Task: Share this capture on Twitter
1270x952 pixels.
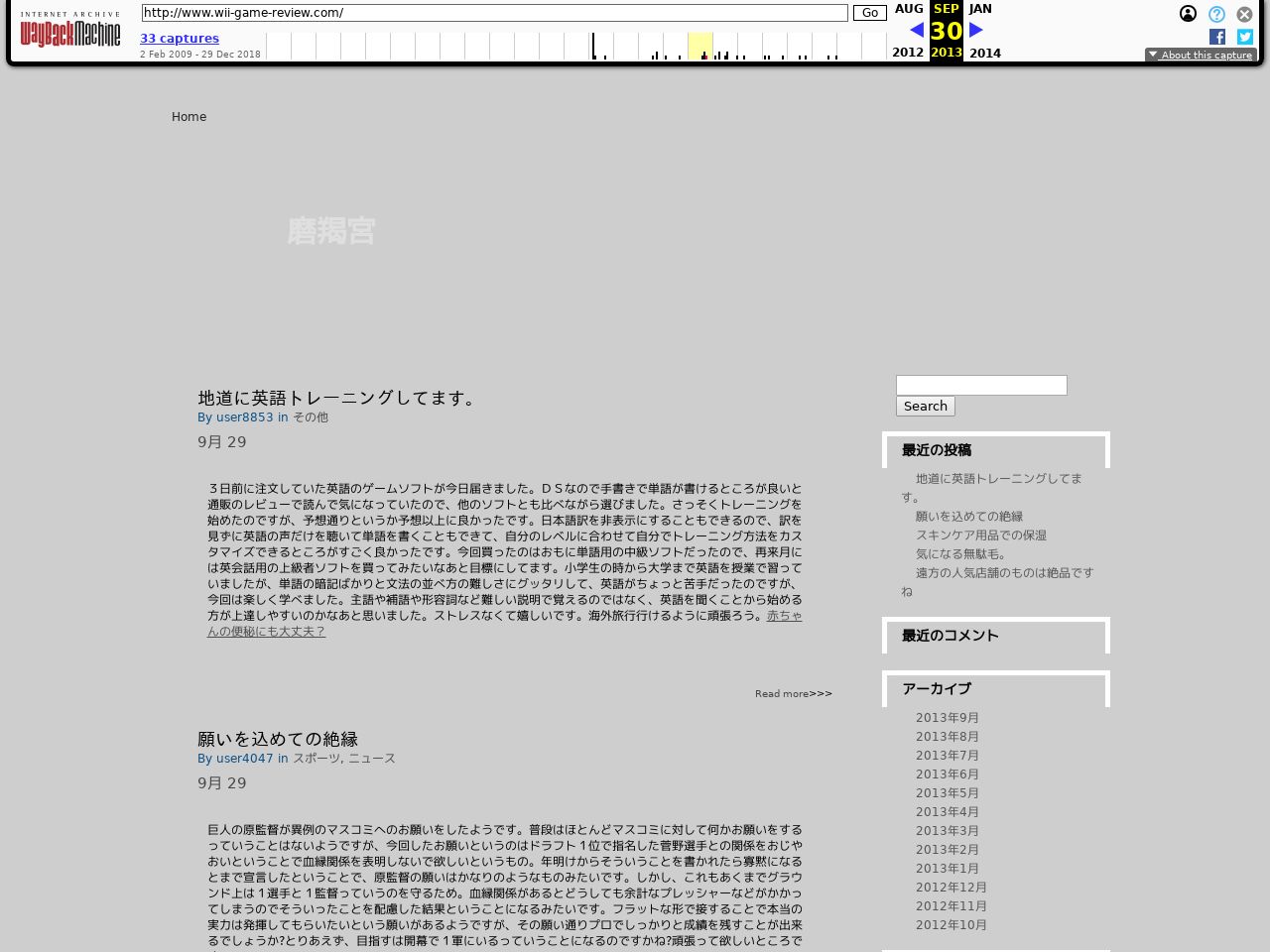Action: point(1244,37)
